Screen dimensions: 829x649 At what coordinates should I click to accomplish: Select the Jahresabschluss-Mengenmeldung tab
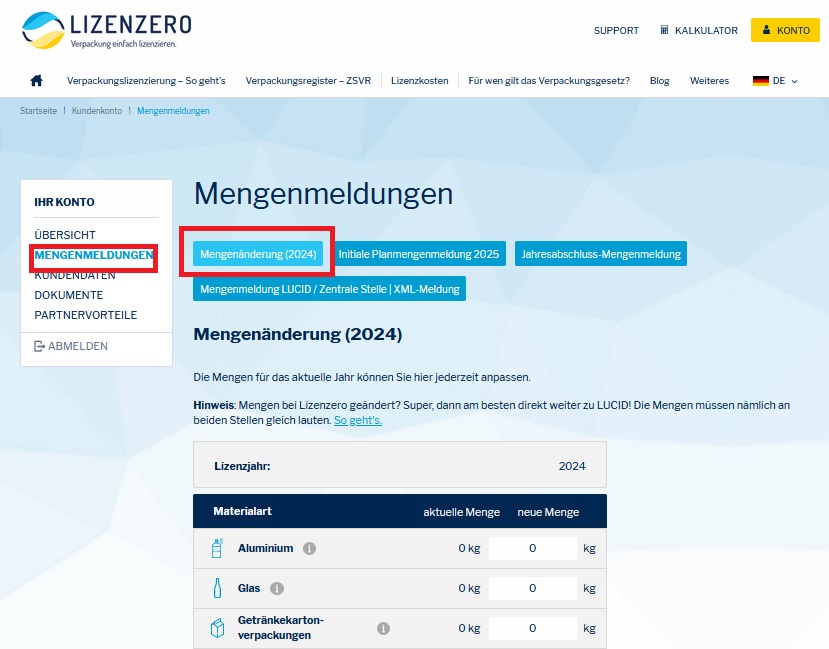[x=601, y=254]
